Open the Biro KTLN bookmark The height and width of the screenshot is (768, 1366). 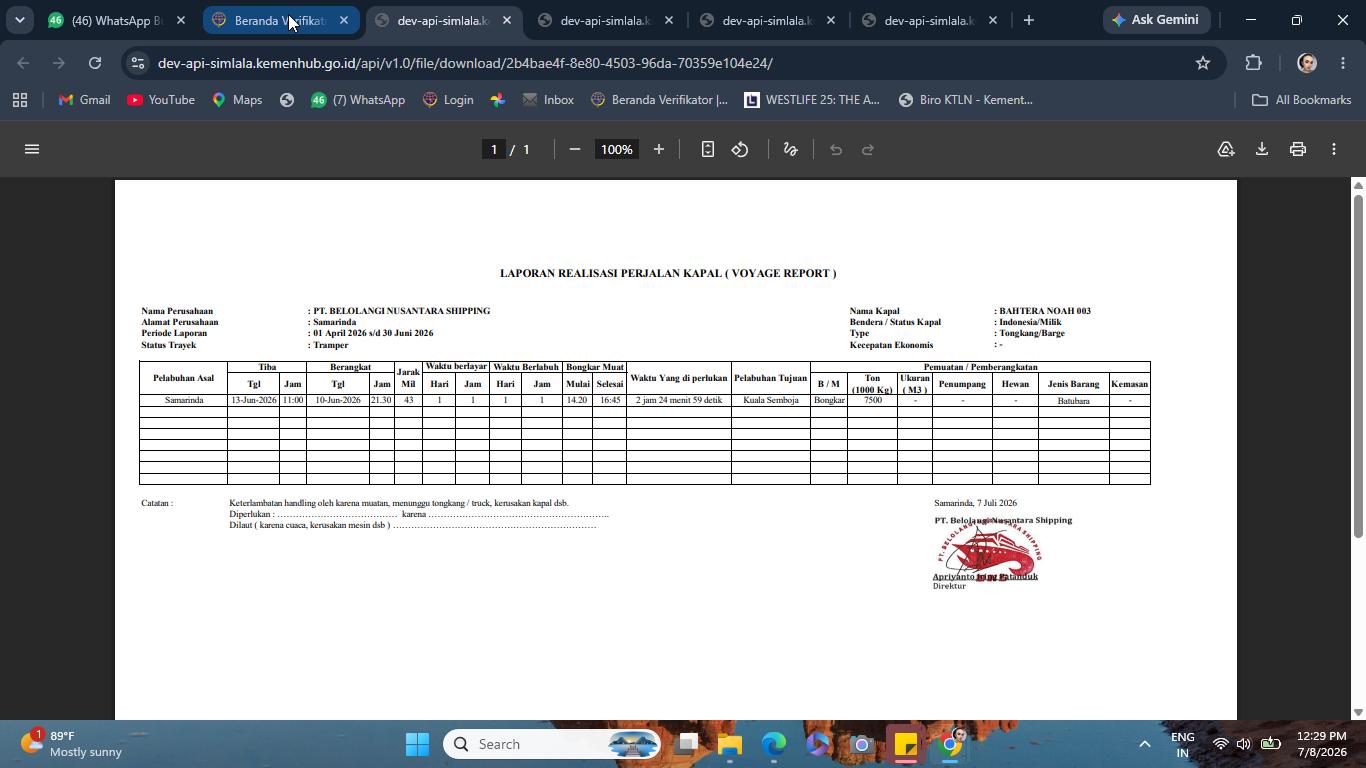click(x=966, y=100)
